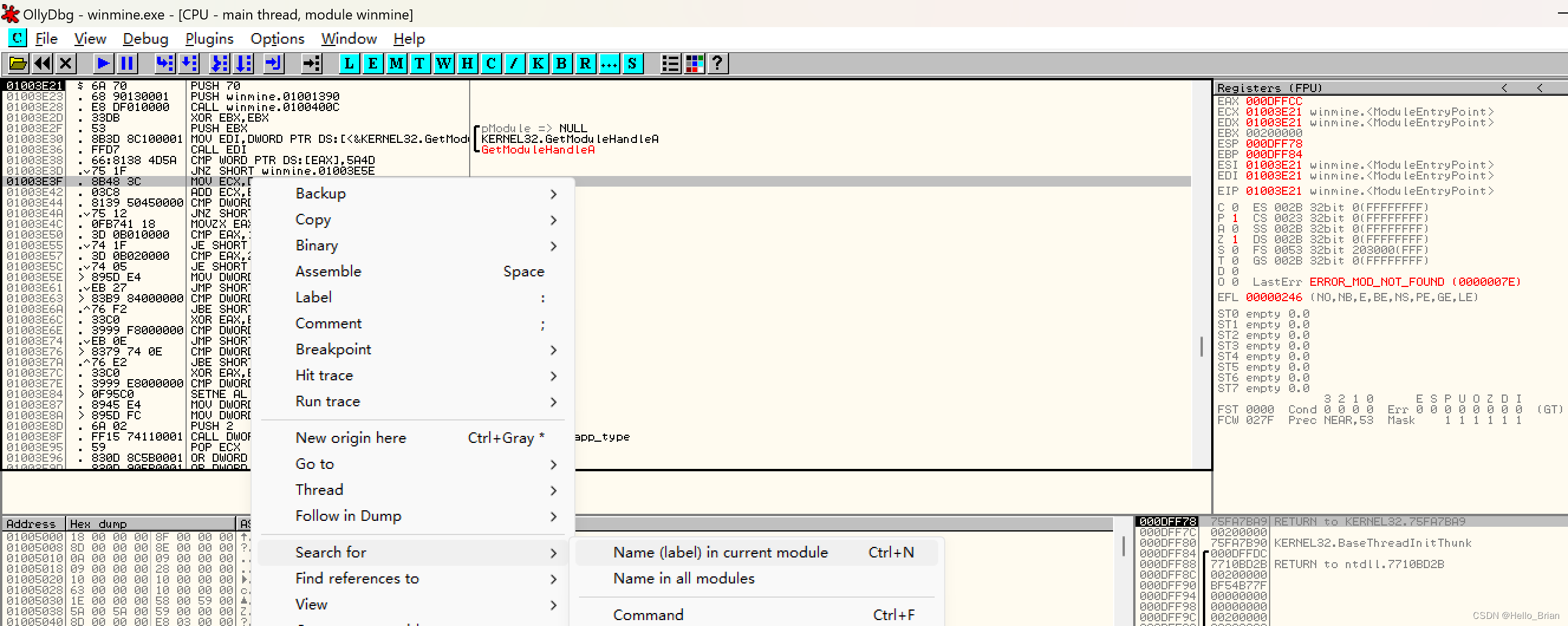The height and width of the screenshot is (626, 1568).
Task: Expand the Run trace submenu
Action: coord(414,402)
